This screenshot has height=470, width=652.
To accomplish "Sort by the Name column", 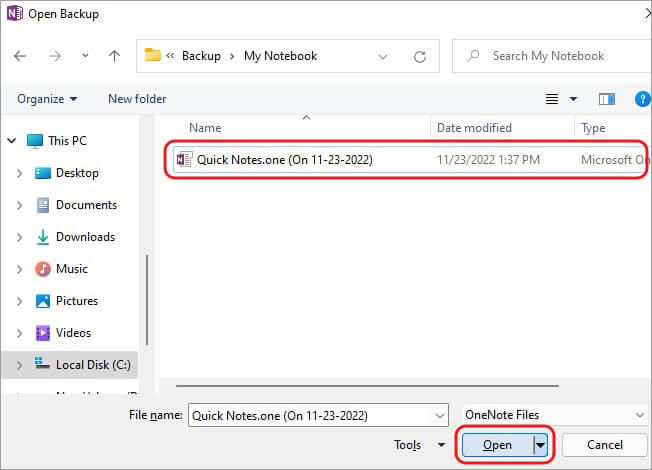I will click(x=205, y=128).
